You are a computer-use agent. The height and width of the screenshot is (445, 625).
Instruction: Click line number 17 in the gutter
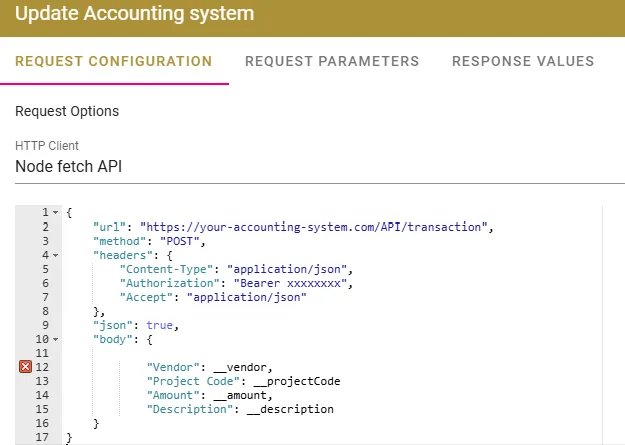(x=42, y=437)
